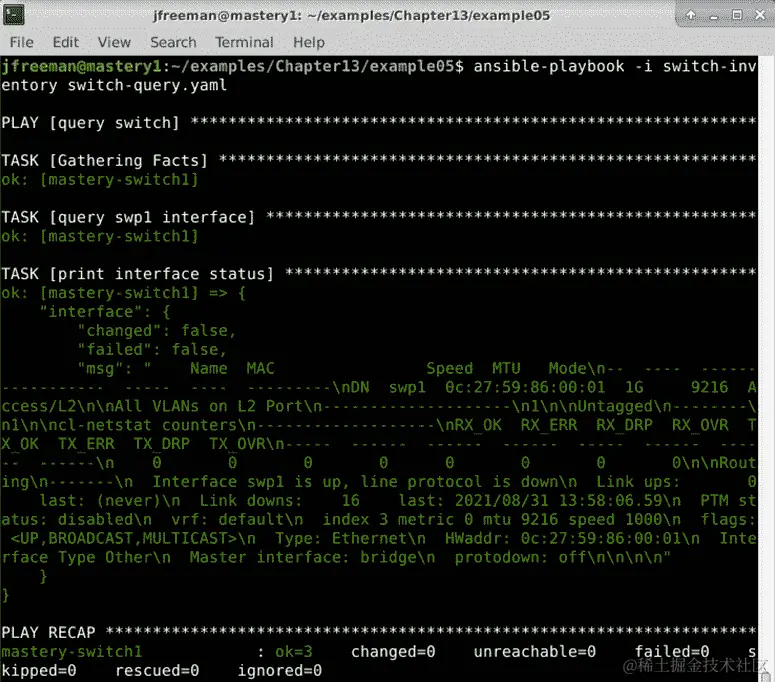Minimize the terminal window
This screenshot has height=682, width=775.
click(x=714, y=16)
